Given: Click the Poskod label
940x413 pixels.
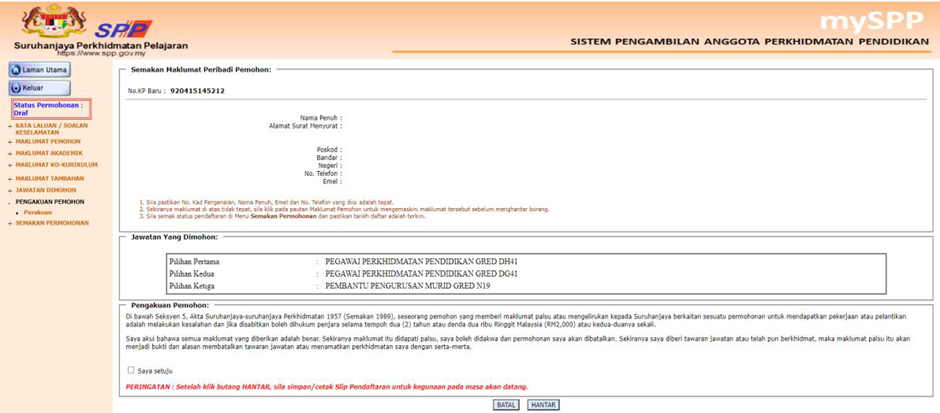Looking at the screenshot, I should tap(329, 149).
